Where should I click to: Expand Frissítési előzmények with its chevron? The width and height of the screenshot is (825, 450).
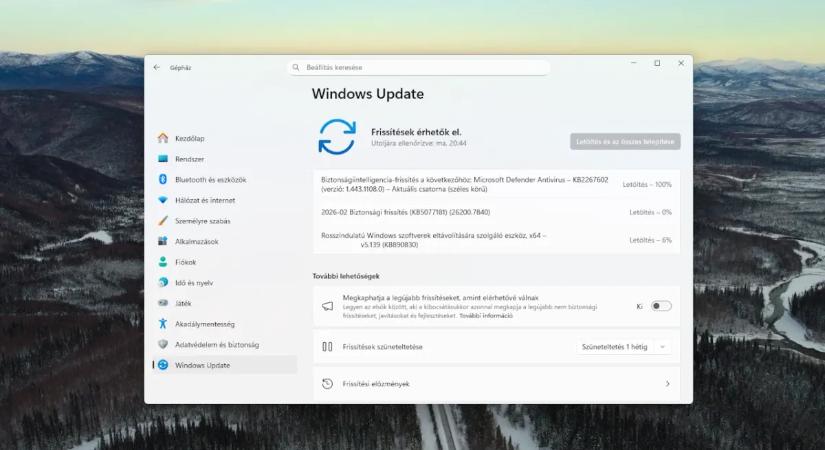[x=668, y=384]
